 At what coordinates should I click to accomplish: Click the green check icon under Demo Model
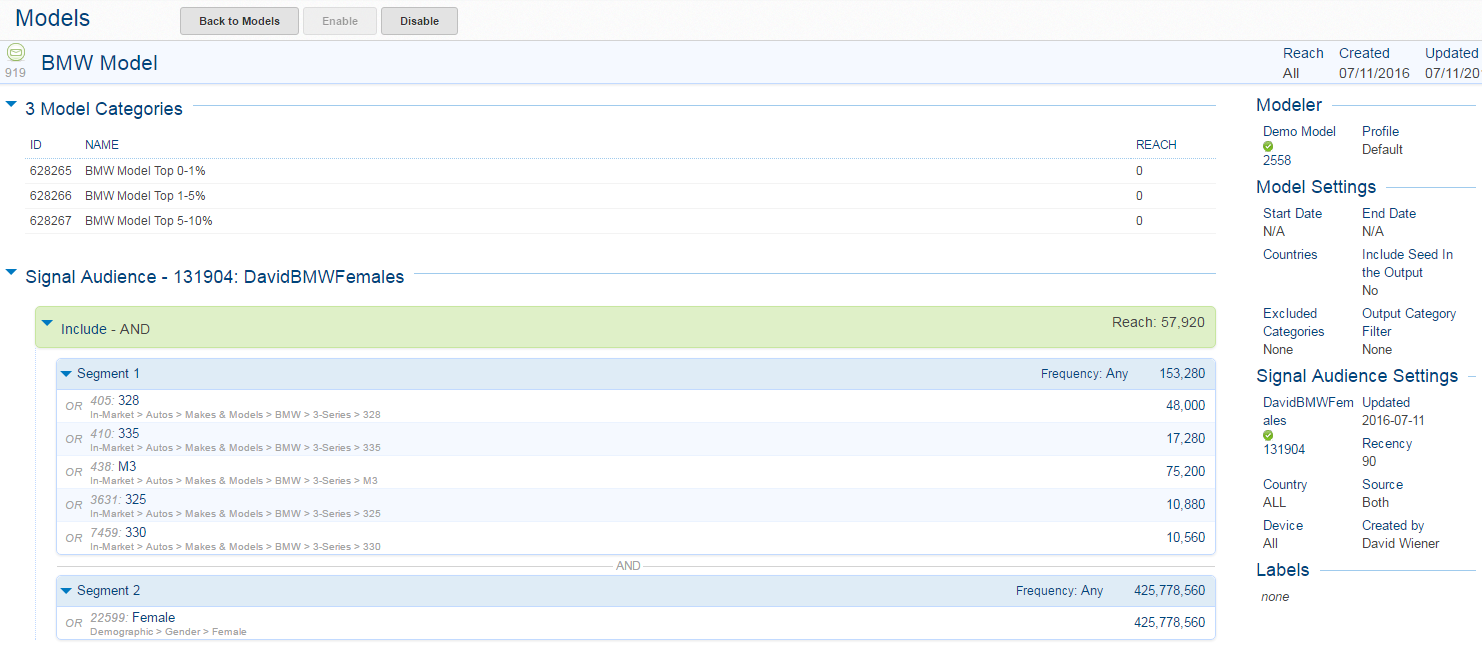(1268, 146)
